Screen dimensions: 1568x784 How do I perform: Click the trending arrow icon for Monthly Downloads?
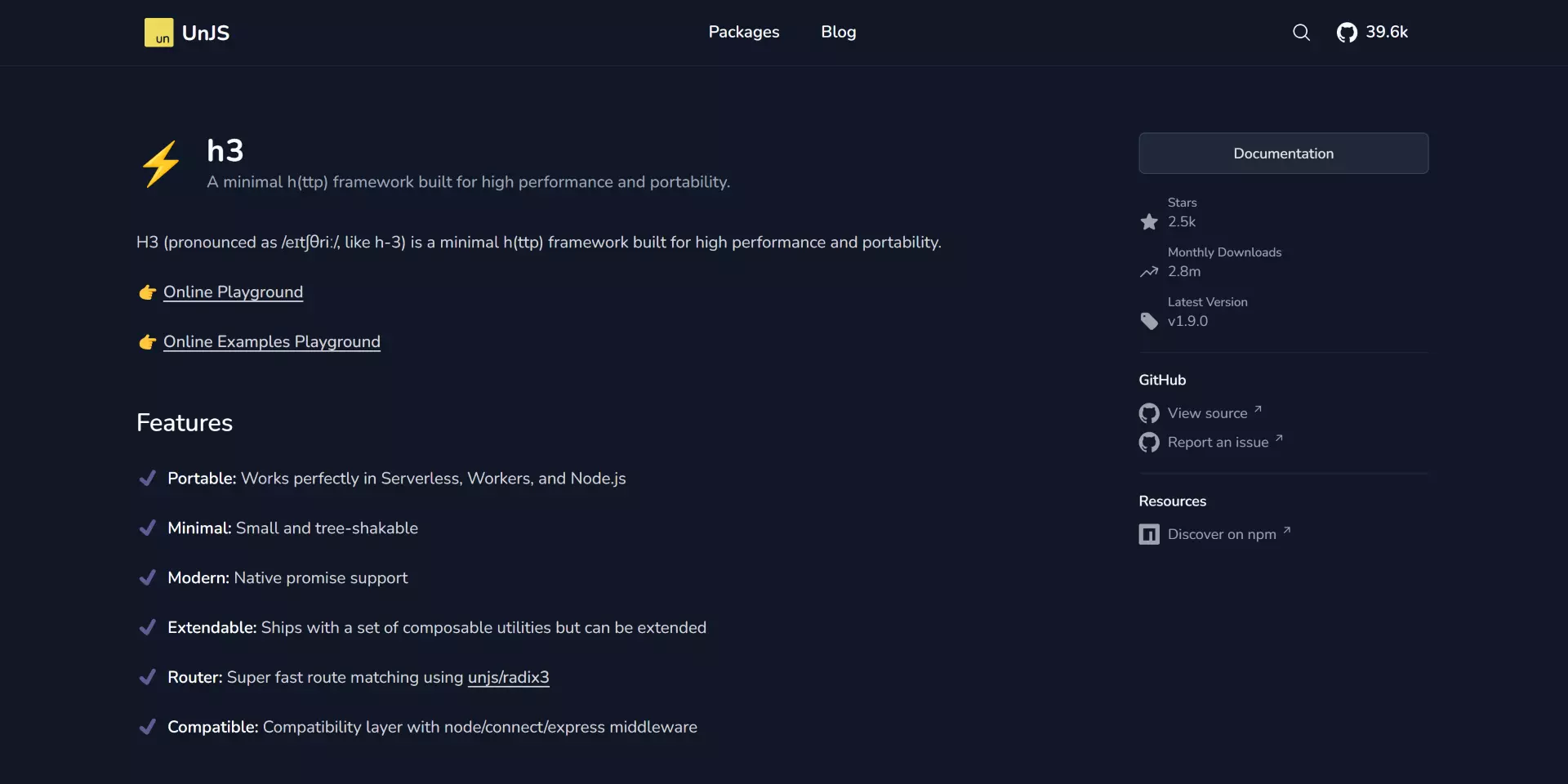(1148, 271)
